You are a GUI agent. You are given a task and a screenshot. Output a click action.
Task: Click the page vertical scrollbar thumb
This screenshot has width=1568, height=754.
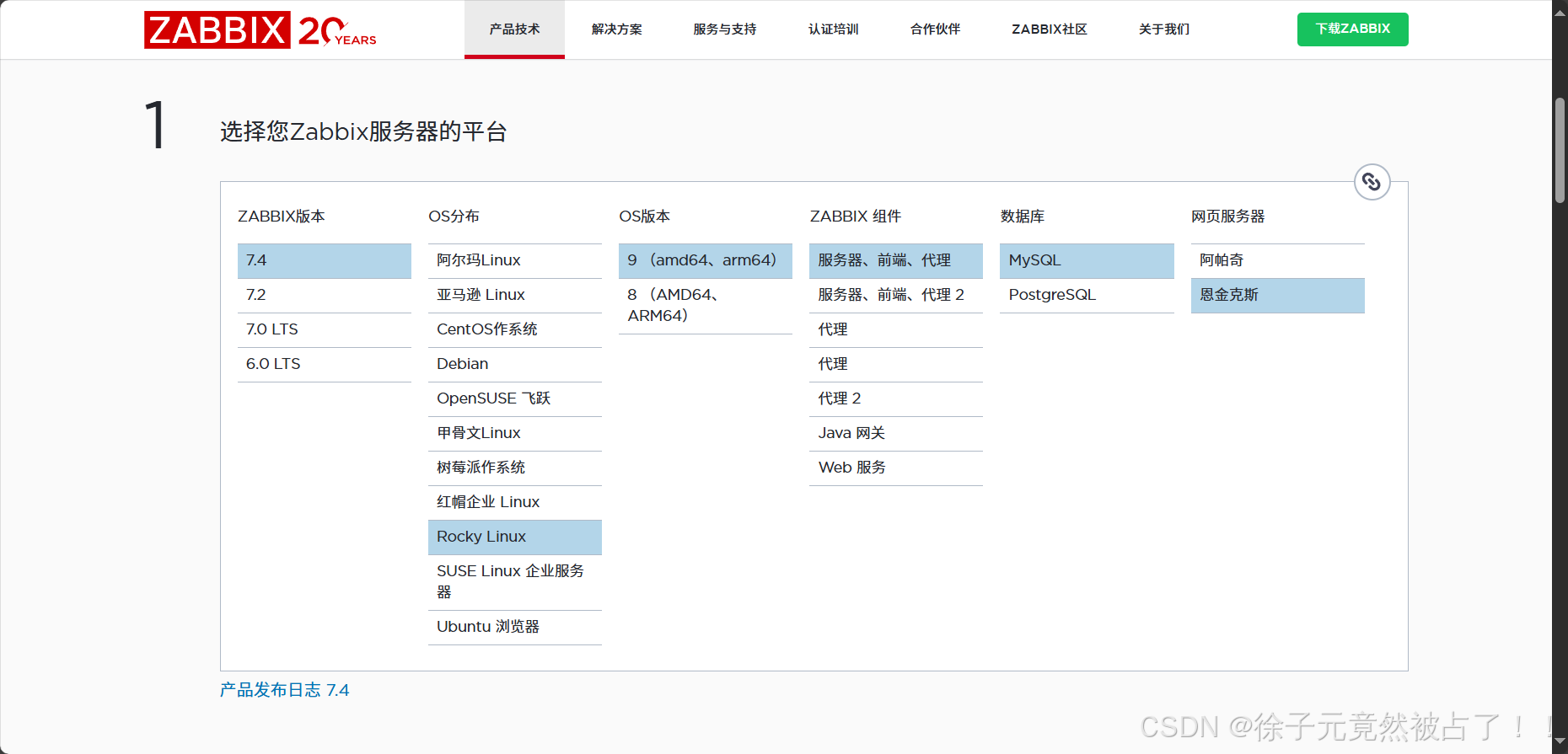pyautogui.click(x=1560, y=150)
